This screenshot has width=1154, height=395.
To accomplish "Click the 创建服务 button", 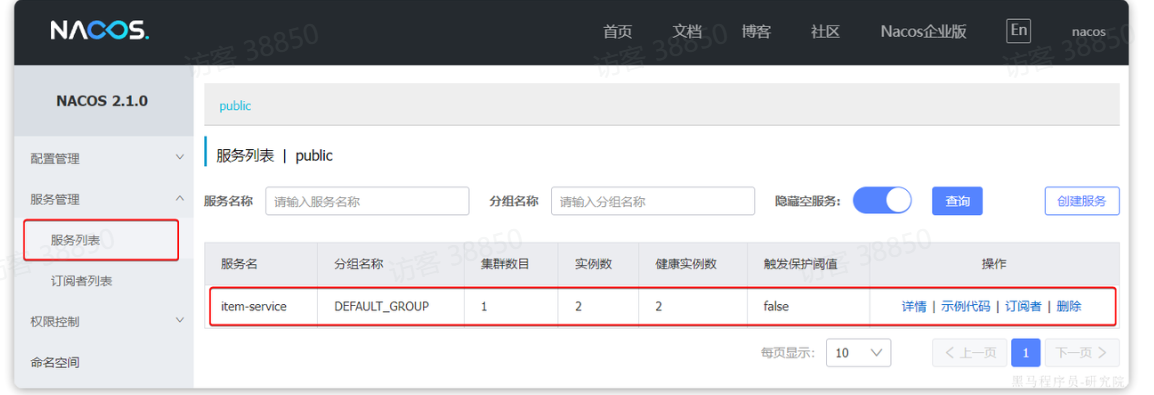I will (1082, 201).
